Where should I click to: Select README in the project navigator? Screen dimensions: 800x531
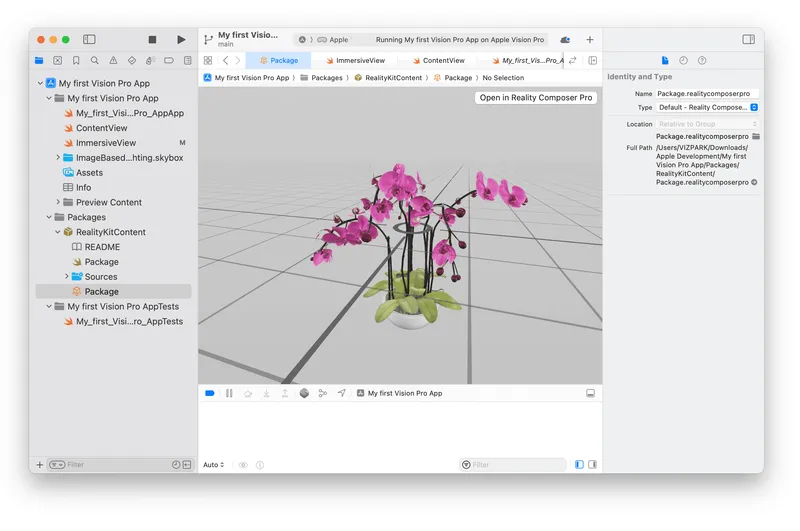click(x=101, y=247)
